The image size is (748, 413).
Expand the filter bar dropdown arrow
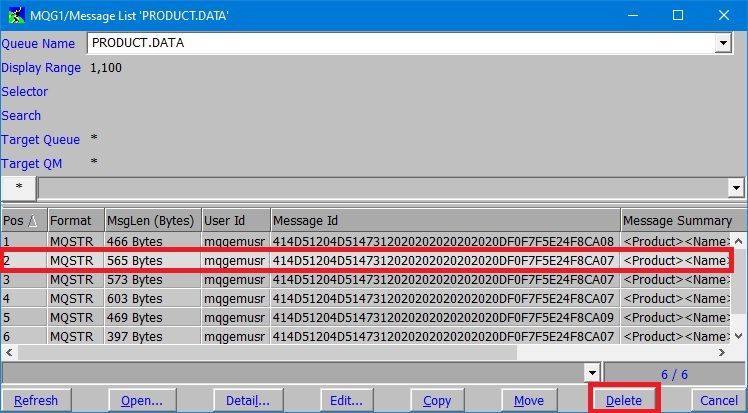point(736,188)
